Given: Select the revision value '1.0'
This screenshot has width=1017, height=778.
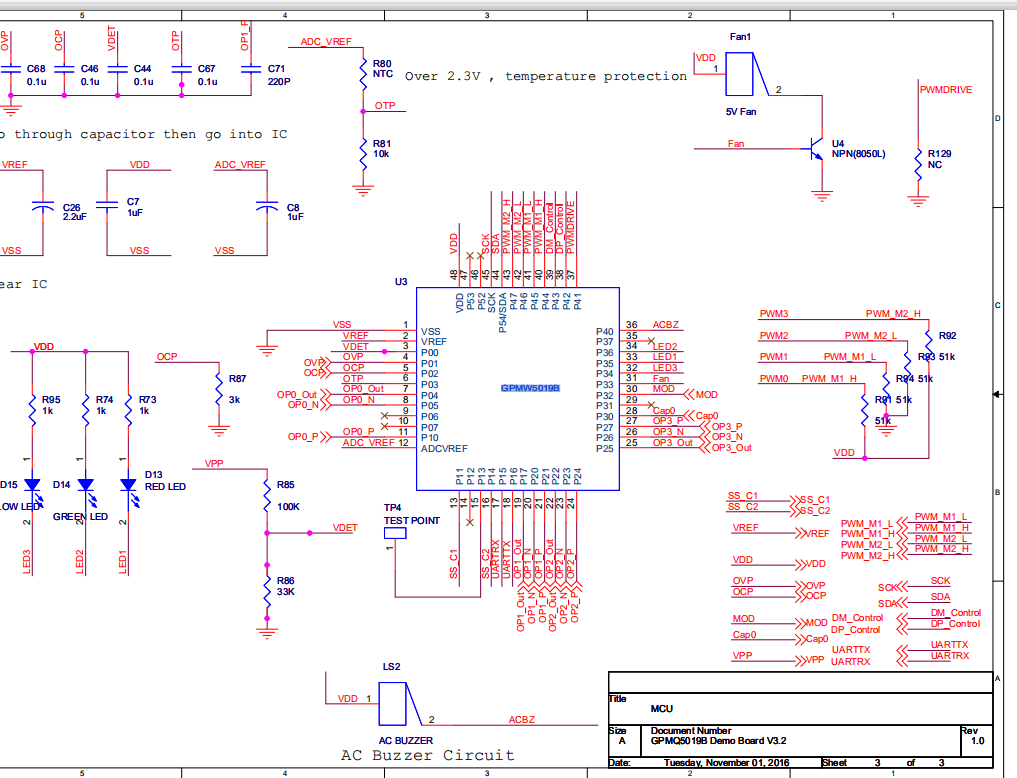Looking at the screenshot, I should point(977,740).
